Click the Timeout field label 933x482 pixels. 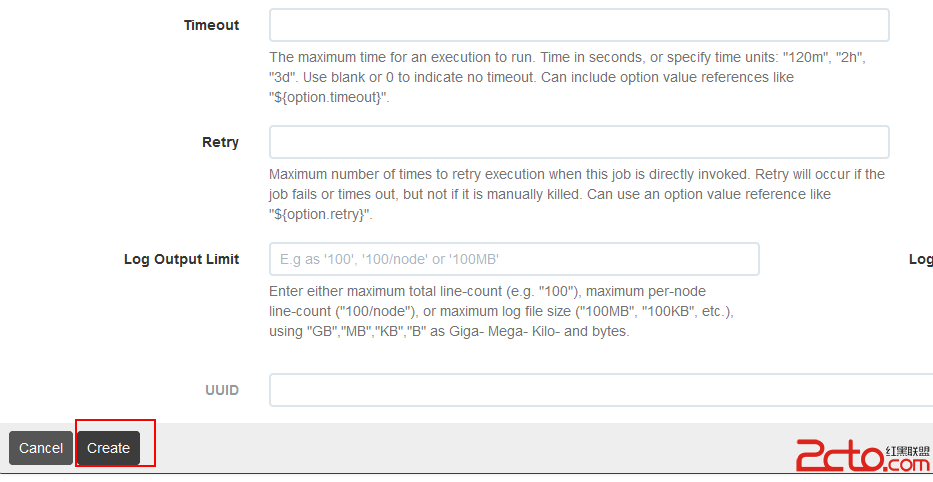[211, 25]
